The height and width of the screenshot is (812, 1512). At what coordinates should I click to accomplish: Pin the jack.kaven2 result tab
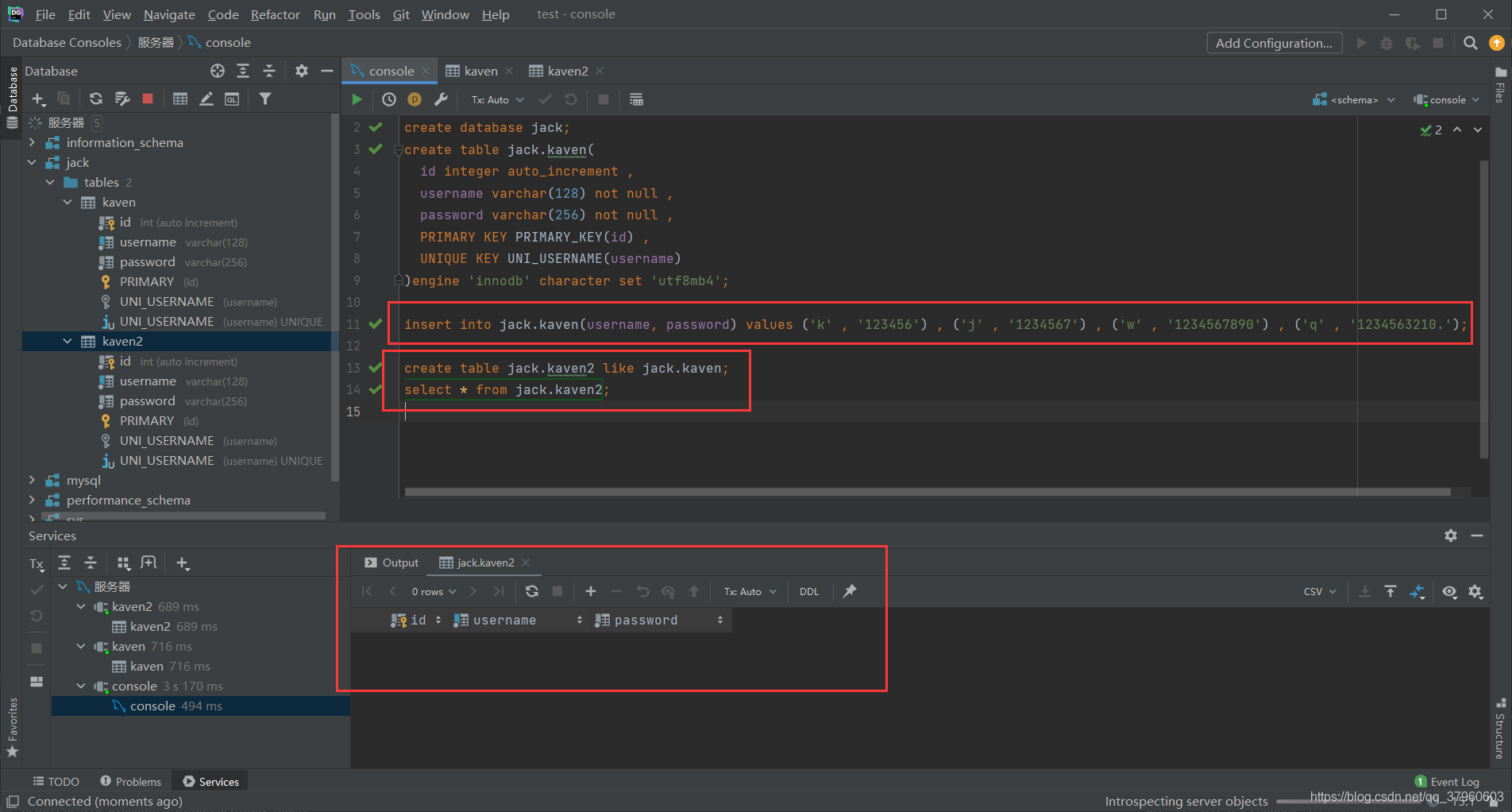point(850,591)
